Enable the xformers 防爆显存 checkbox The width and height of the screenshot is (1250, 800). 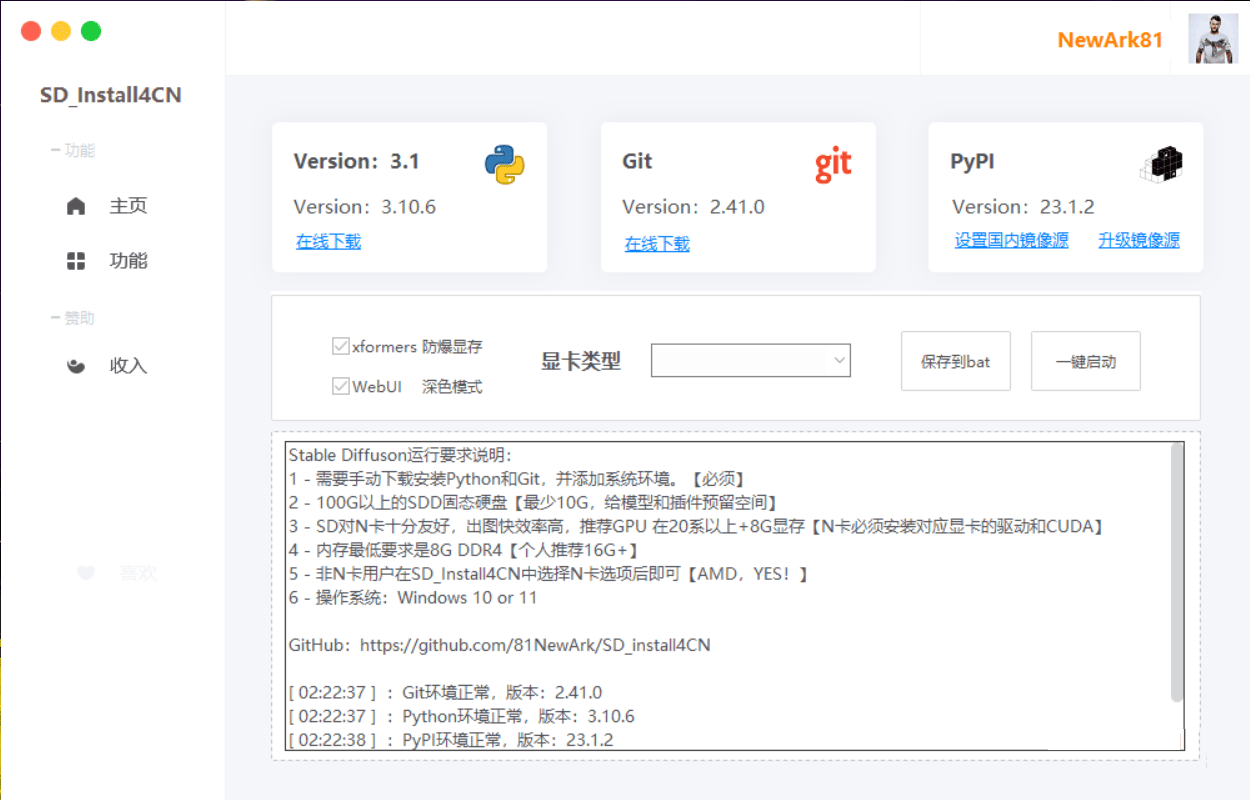click(340, 345)
